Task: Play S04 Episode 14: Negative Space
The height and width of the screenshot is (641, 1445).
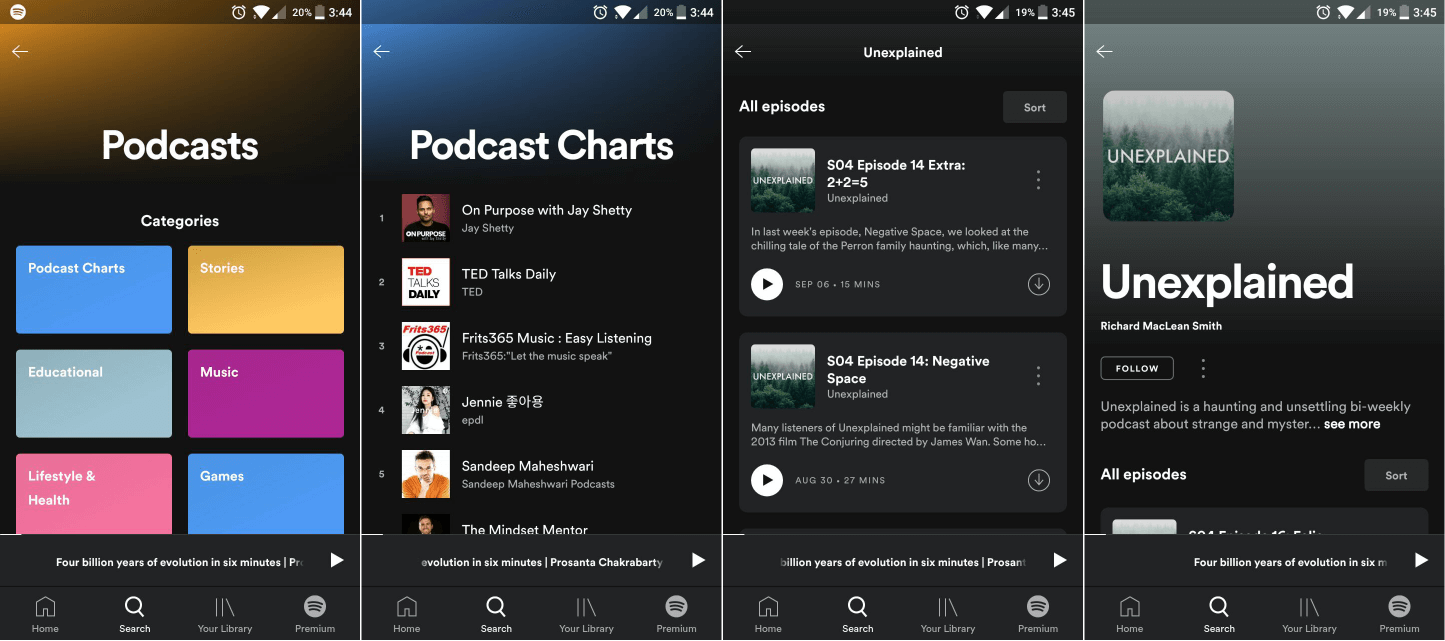Action: 767,480
